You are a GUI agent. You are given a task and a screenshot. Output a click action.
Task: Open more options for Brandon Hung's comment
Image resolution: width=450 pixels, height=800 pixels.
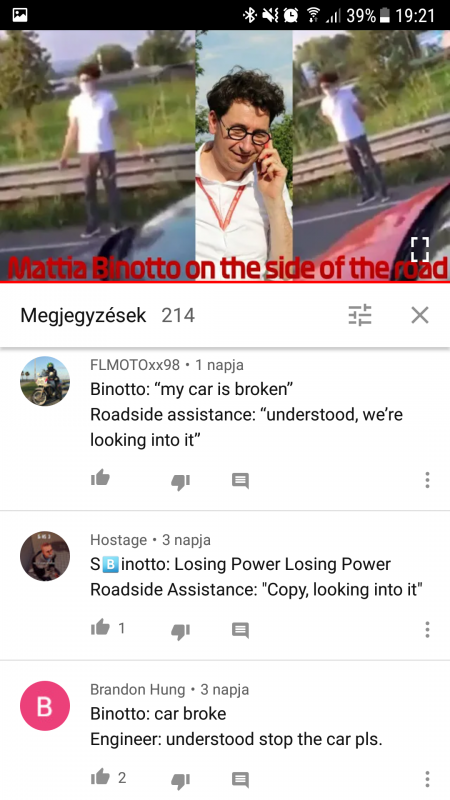point(427,780)
